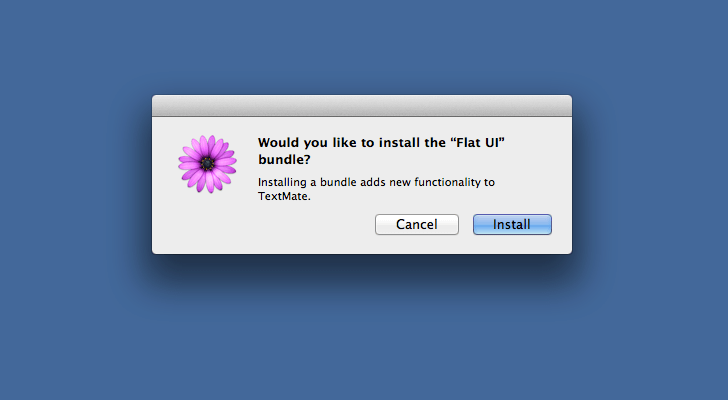Click the blue desktop background above the dialog
The height and width of the screenshot is (400, 728).
362,46
